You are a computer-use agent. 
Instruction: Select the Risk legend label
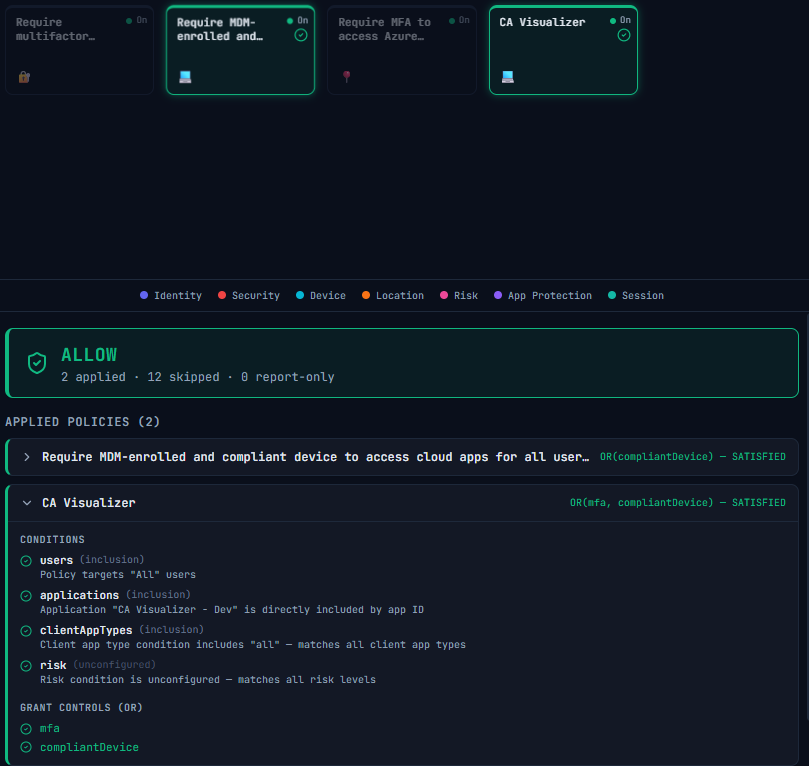point(466,296)
